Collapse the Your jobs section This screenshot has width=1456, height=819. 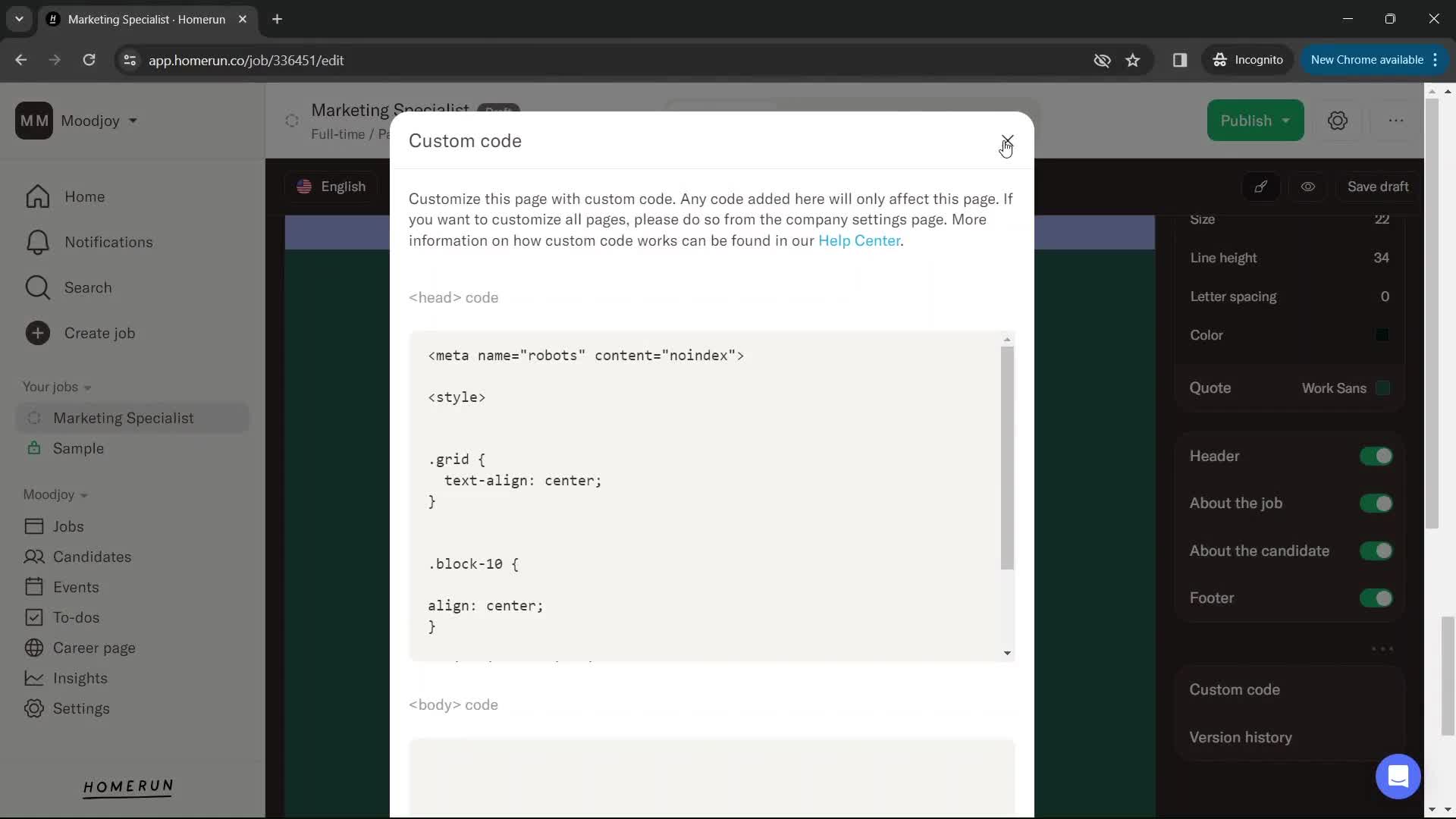pyautogui.click(x=57, y=388)
